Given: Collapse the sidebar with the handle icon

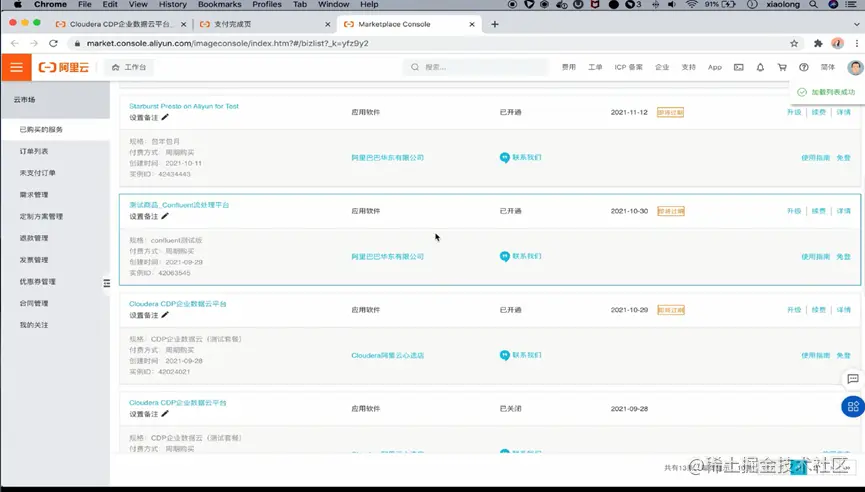Looking at the screenshot, I should [106, 283].
